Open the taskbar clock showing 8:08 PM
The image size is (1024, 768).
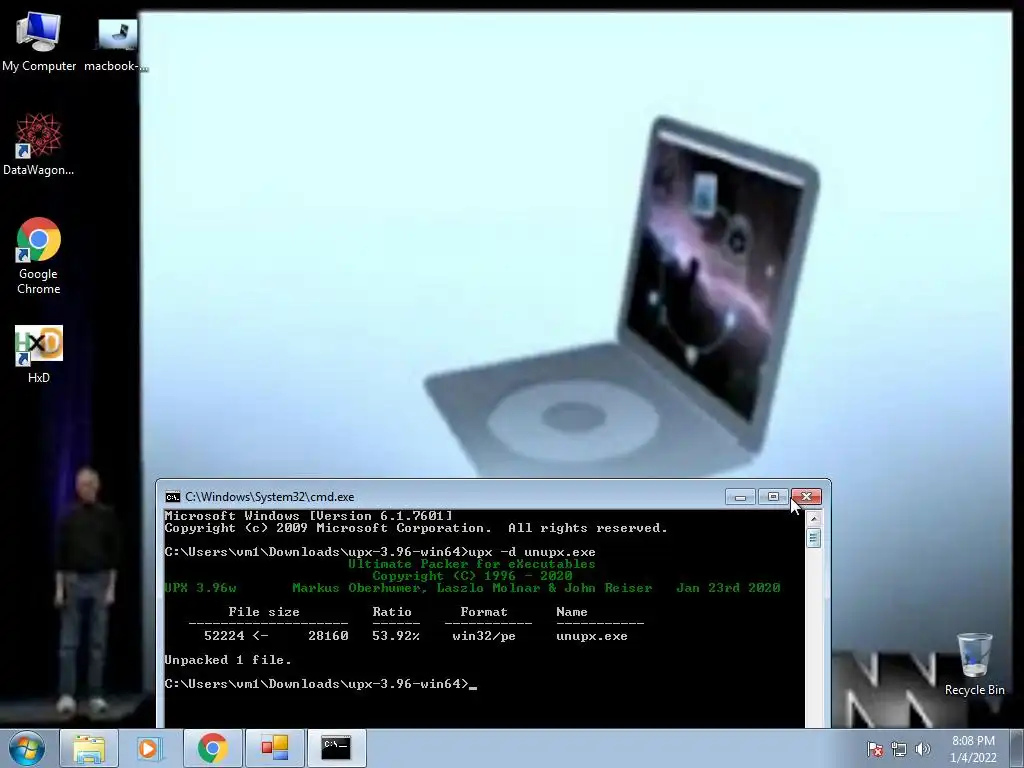[973, 749]
